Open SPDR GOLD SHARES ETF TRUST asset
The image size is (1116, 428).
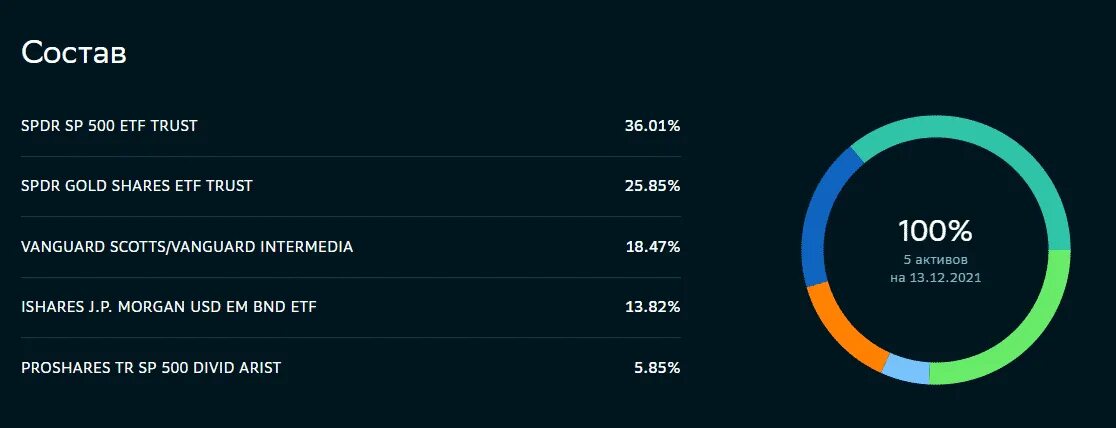click(x=351, y=187)
